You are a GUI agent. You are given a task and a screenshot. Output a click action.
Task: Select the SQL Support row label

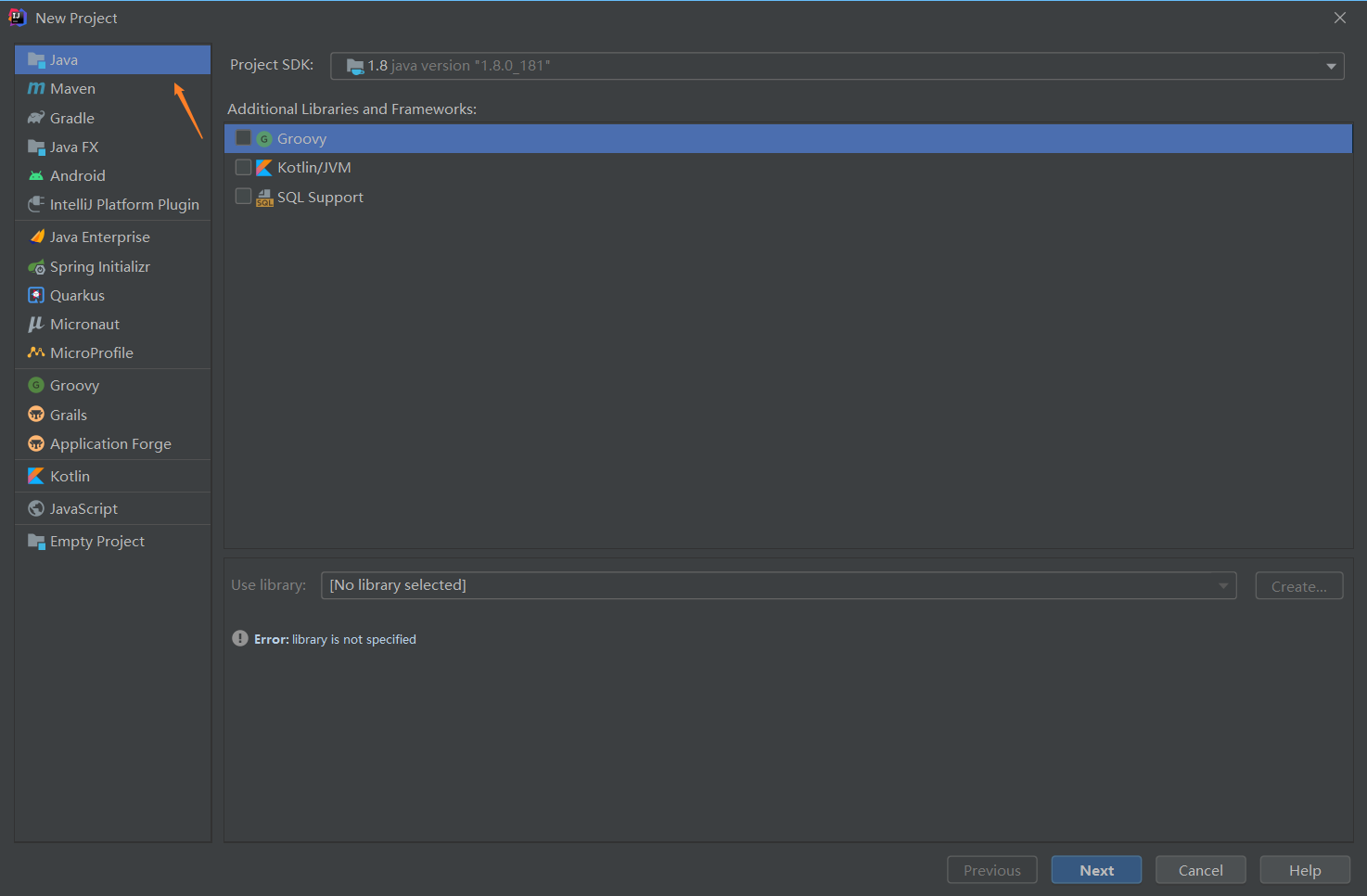click(x=320, y=198)
